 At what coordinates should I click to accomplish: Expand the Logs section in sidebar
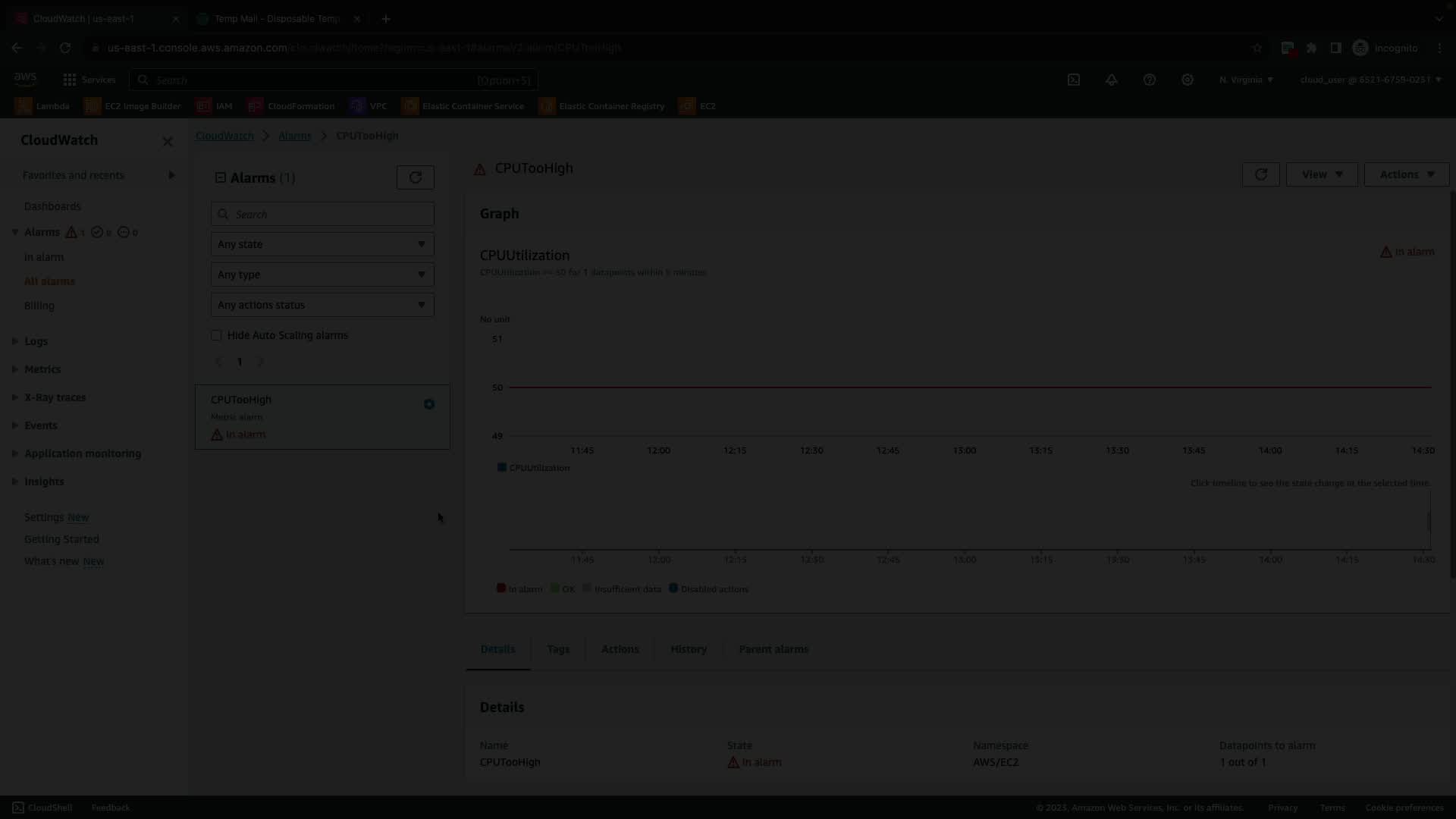pyautogui.click(x=15, y=341)
